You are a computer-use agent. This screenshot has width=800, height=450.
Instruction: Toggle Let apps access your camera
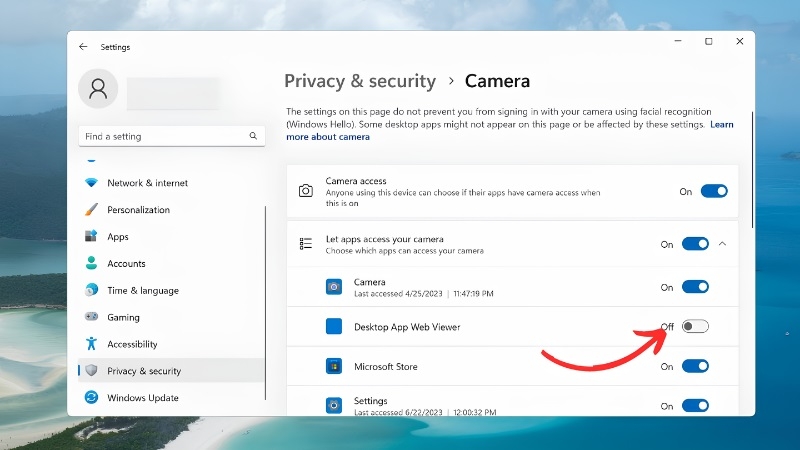point(695,244)
